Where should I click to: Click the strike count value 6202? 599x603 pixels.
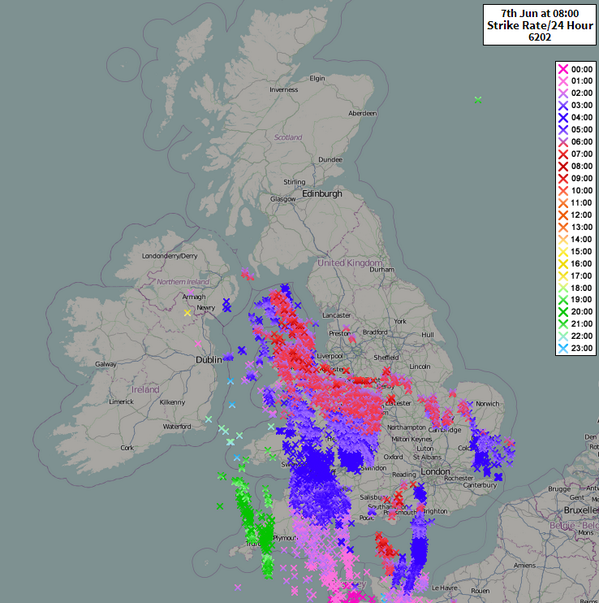(540, 37)
